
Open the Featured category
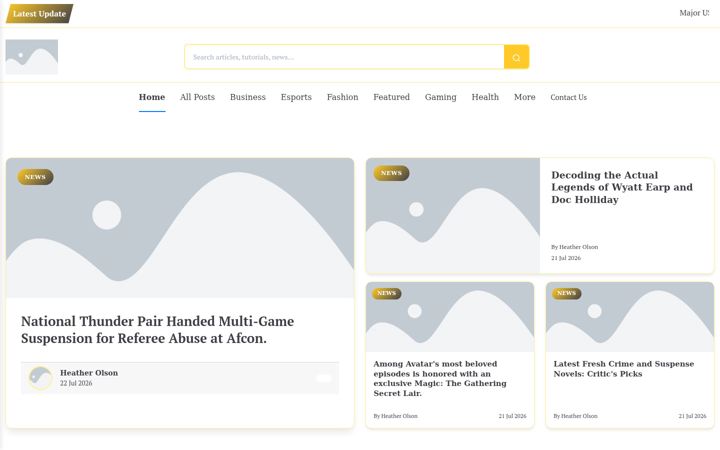click(391, 97)
